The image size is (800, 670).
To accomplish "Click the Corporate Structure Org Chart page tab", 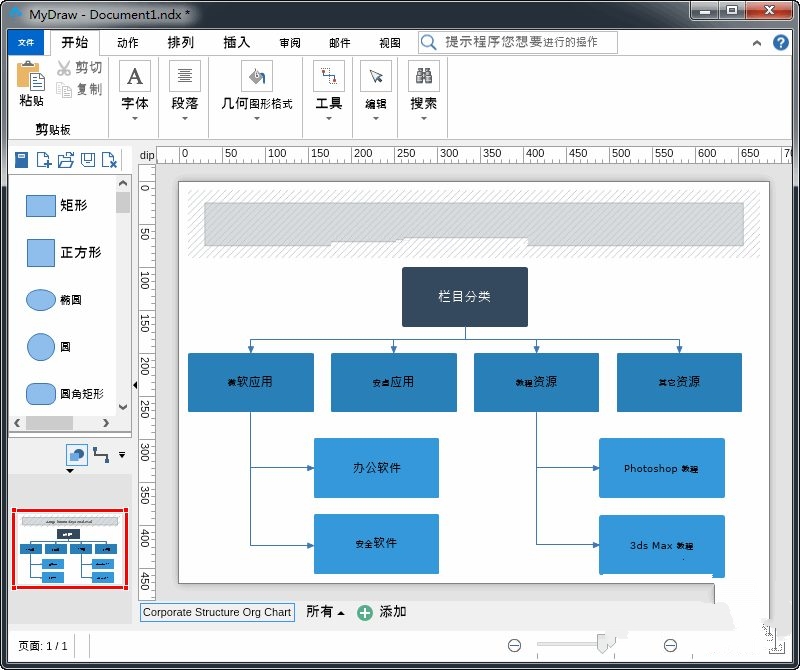I will [217, 612].
